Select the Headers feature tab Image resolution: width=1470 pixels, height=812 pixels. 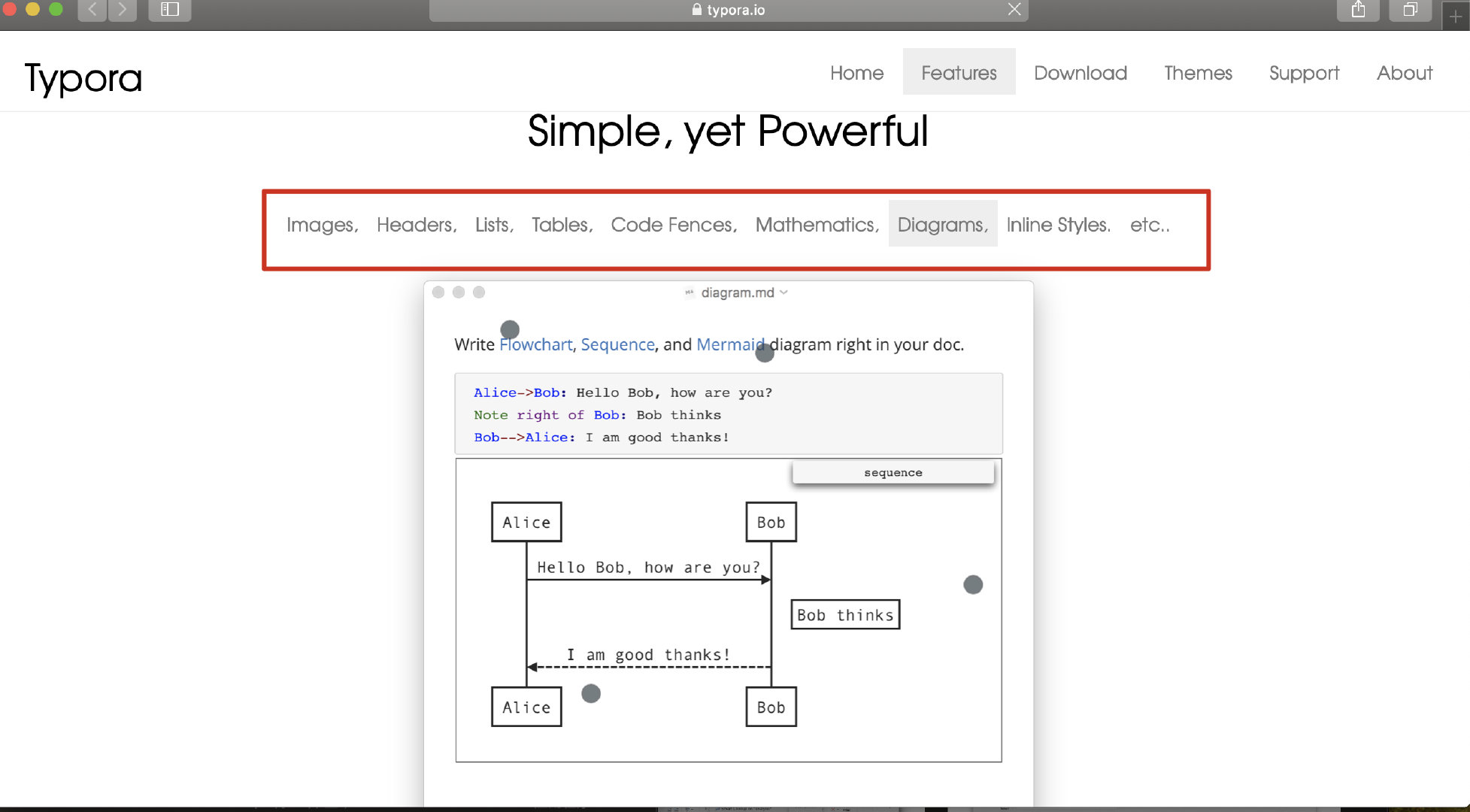pos(417,224)
